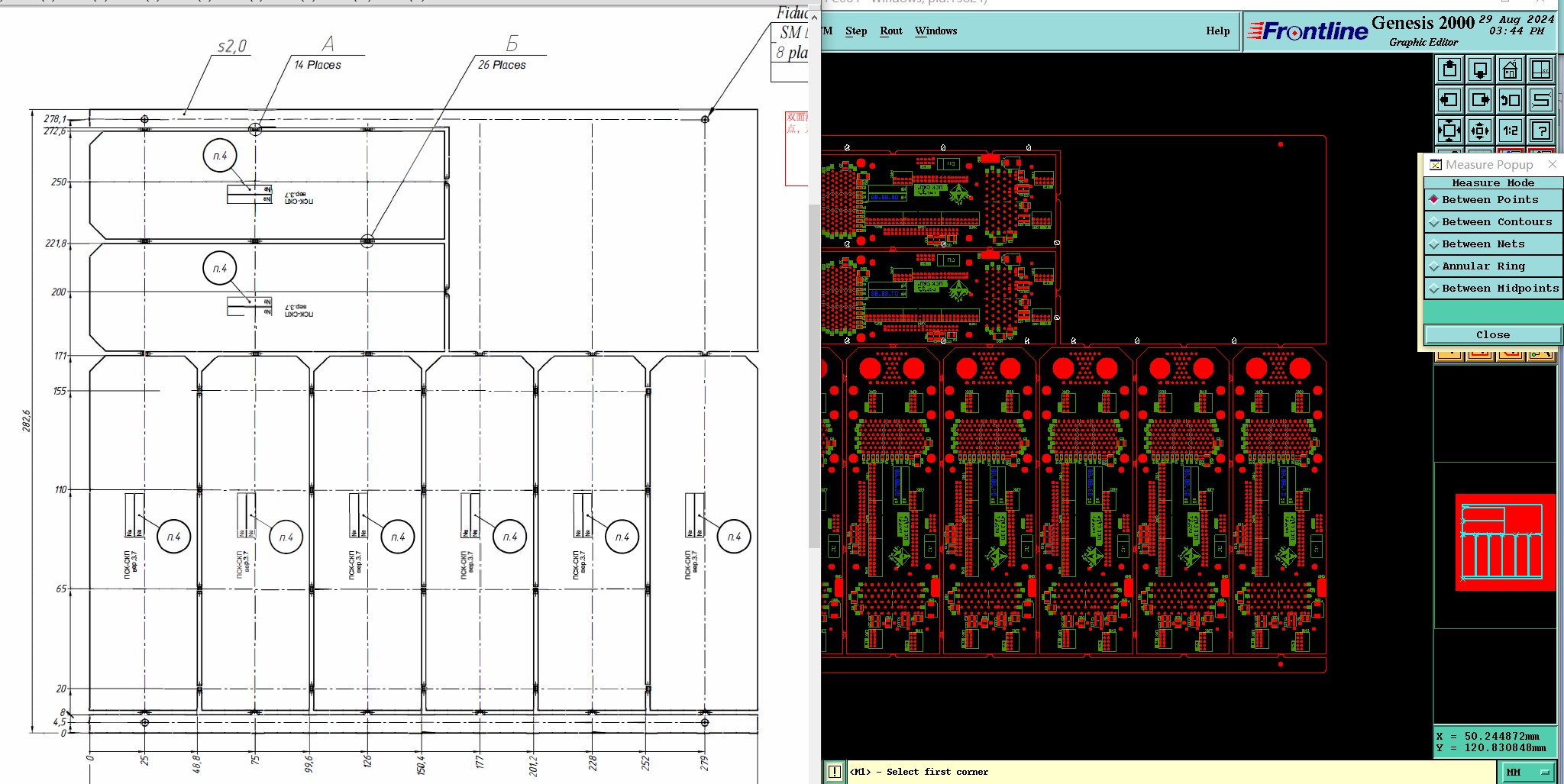Screen dimensions: 1564x784
Task: Click the red panel overview thumbnail
Action: click(x=1504, y=542)
